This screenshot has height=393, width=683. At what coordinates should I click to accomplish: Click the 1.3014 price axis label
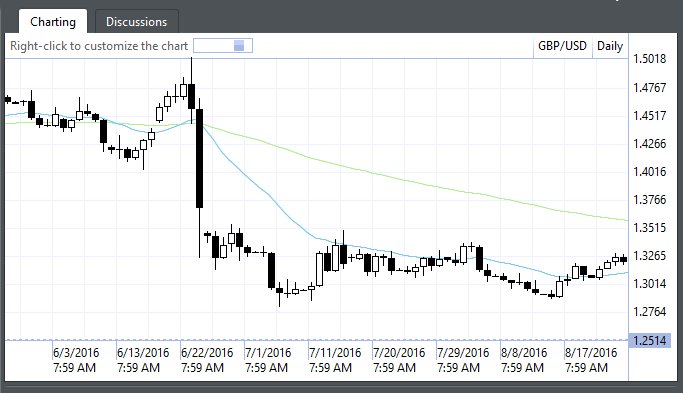[x=649, y=284]
